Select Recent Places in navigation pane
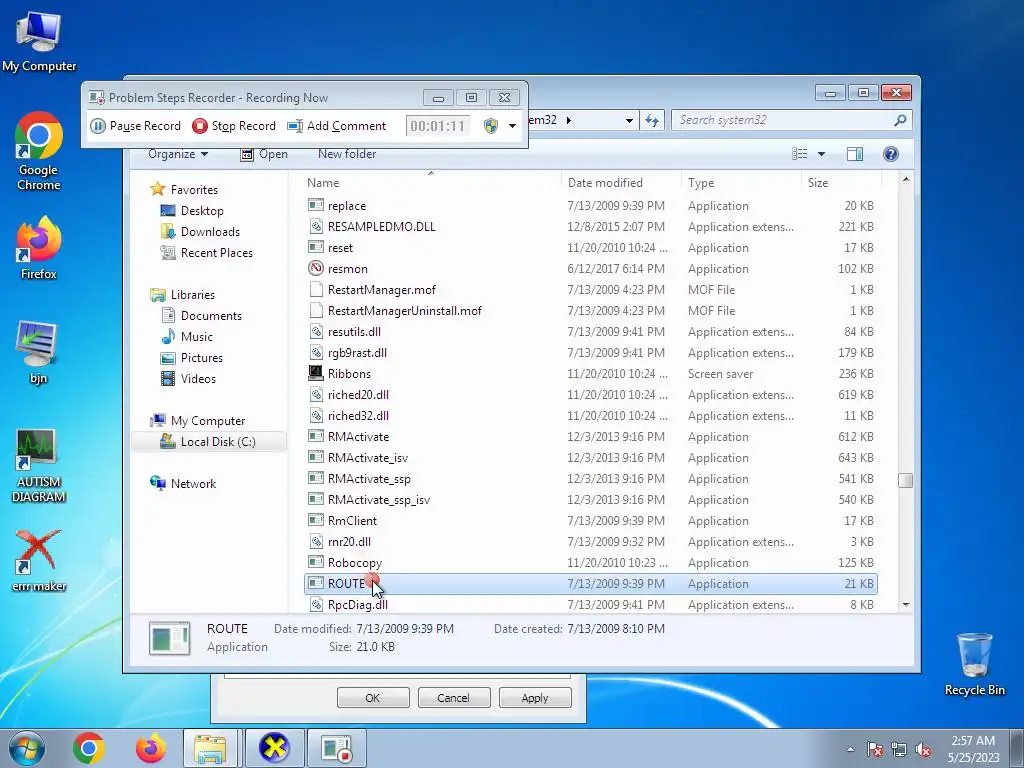The width and height of the screenshot is (1024, 768). (x=206, y=253)
